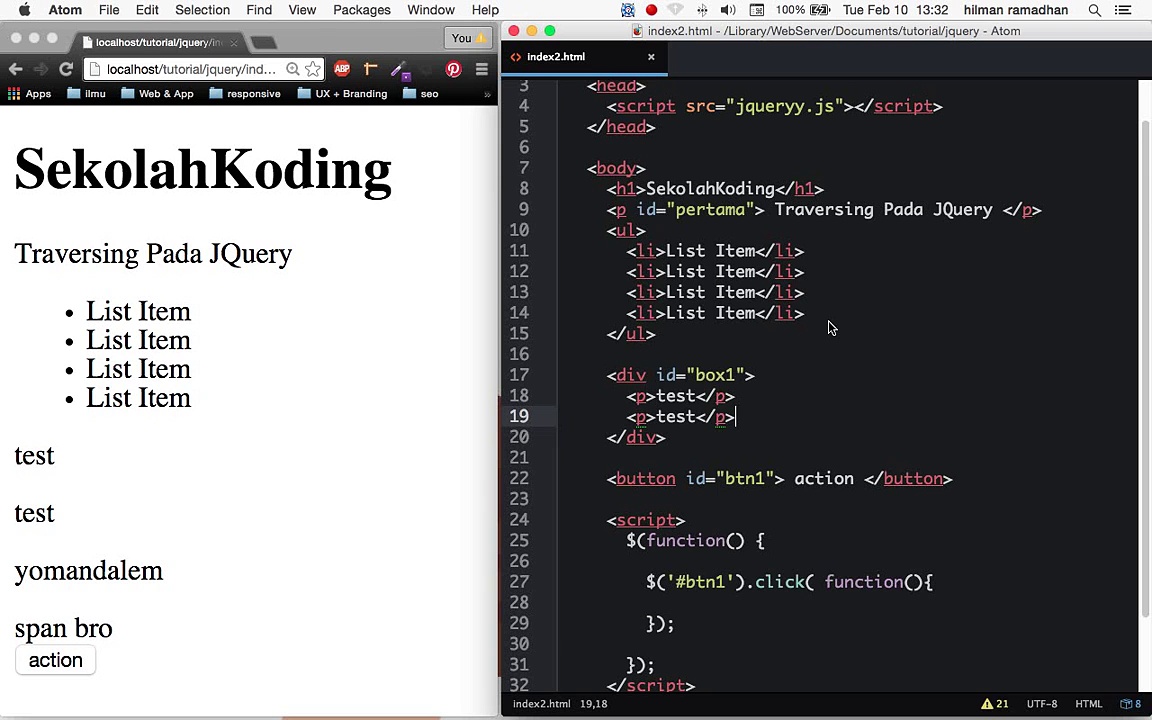The width and height of the screenshot is (1152, 720).
Task: Open the color picker eyedropper extension
Action: tap(400, 70)
